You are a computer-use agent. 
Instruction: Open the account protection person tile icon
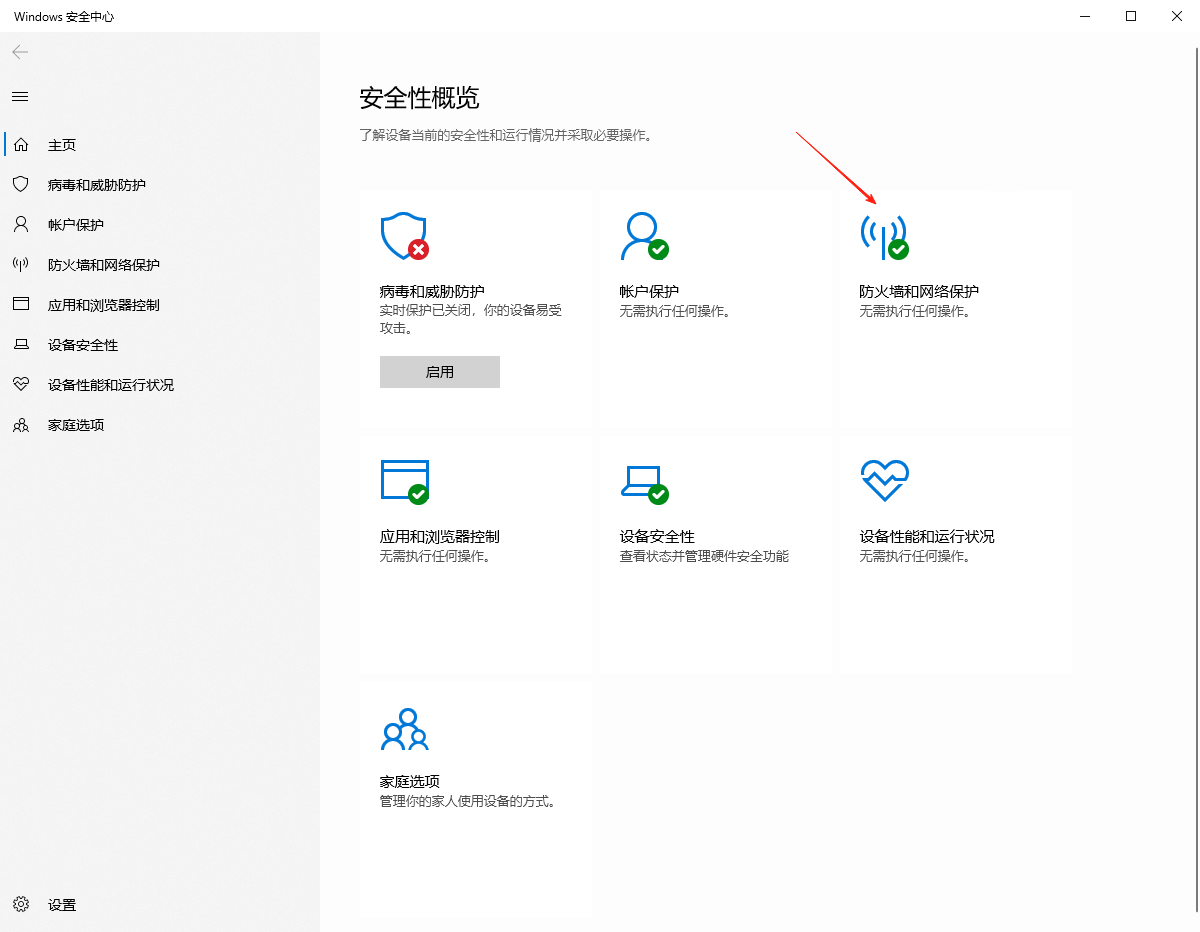coord(643,236)
